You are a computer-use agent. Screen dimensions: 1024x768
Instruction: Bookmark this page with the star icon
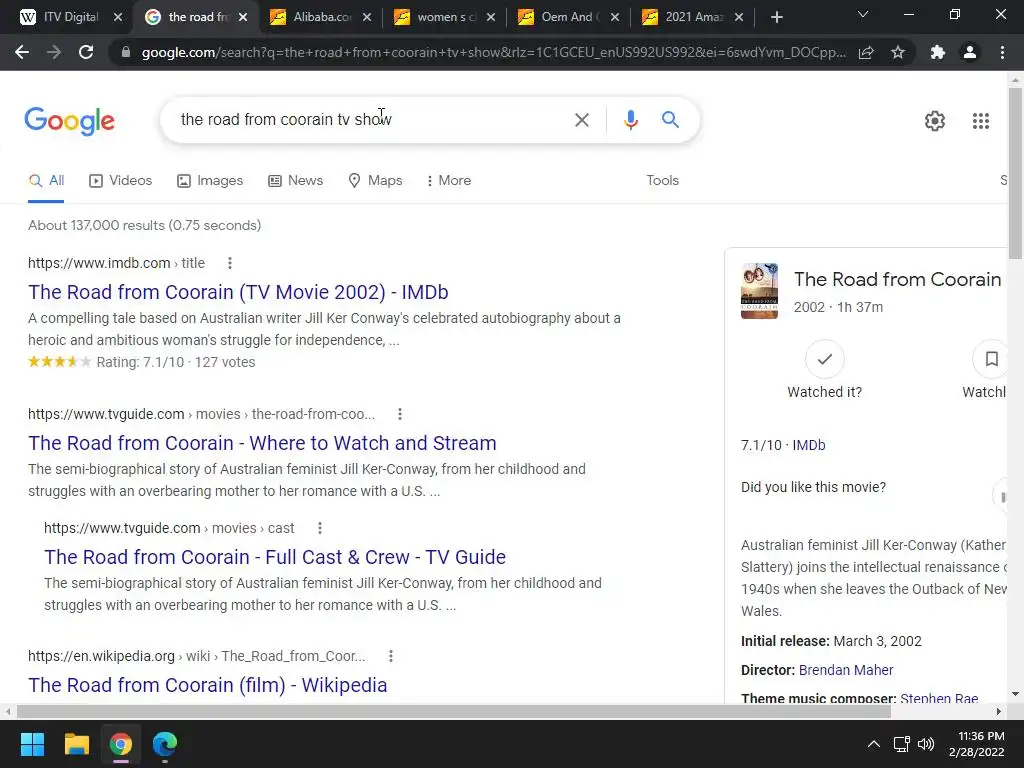(898, 52)
